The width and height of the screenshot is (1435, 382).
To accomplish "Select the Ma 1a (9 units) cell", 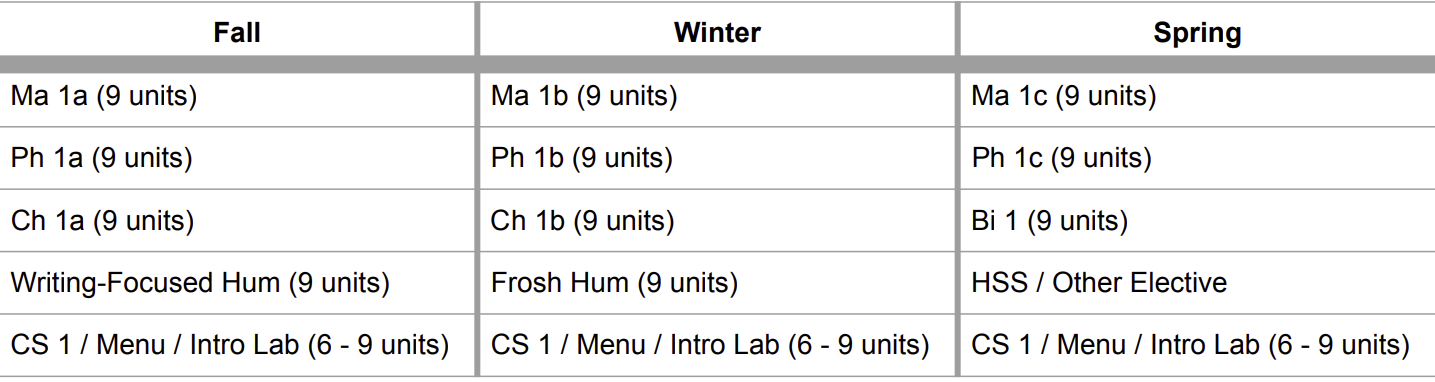I will pyautogui.click(x=237, y=97).
